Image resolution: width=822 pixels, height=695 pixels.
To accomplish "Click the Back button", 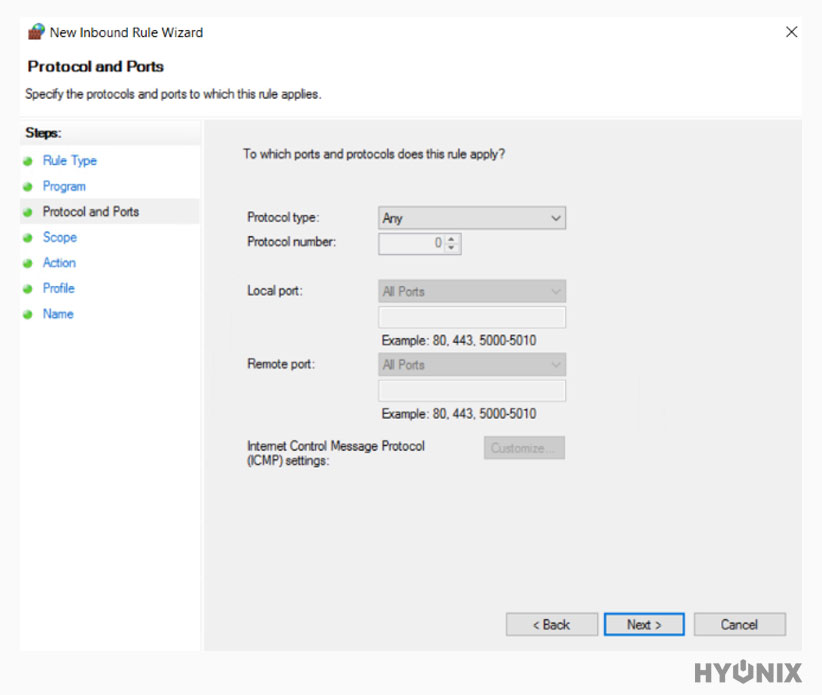I will click(x=551, y=623).
